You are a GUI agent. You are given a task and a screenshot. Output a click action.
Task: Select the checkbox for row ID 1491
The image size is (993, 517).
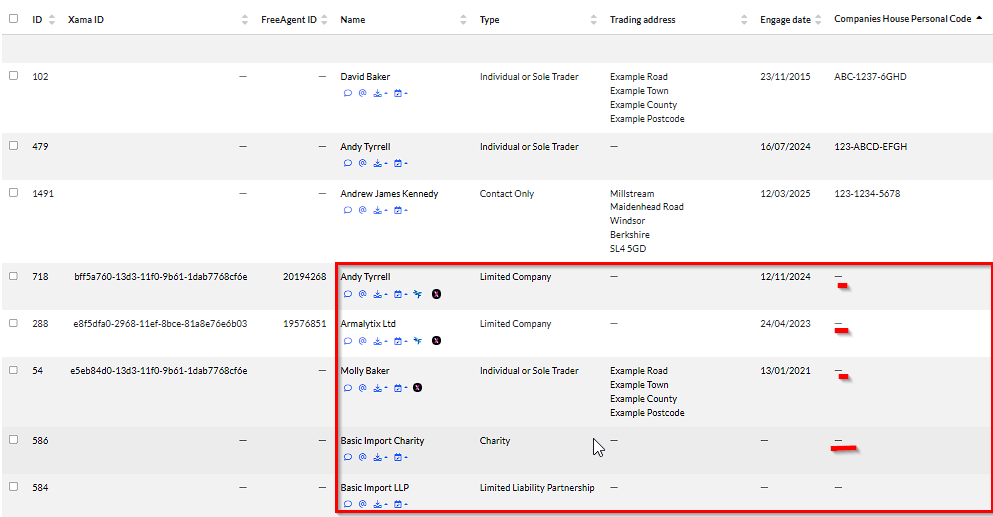[x=14, y=193]
